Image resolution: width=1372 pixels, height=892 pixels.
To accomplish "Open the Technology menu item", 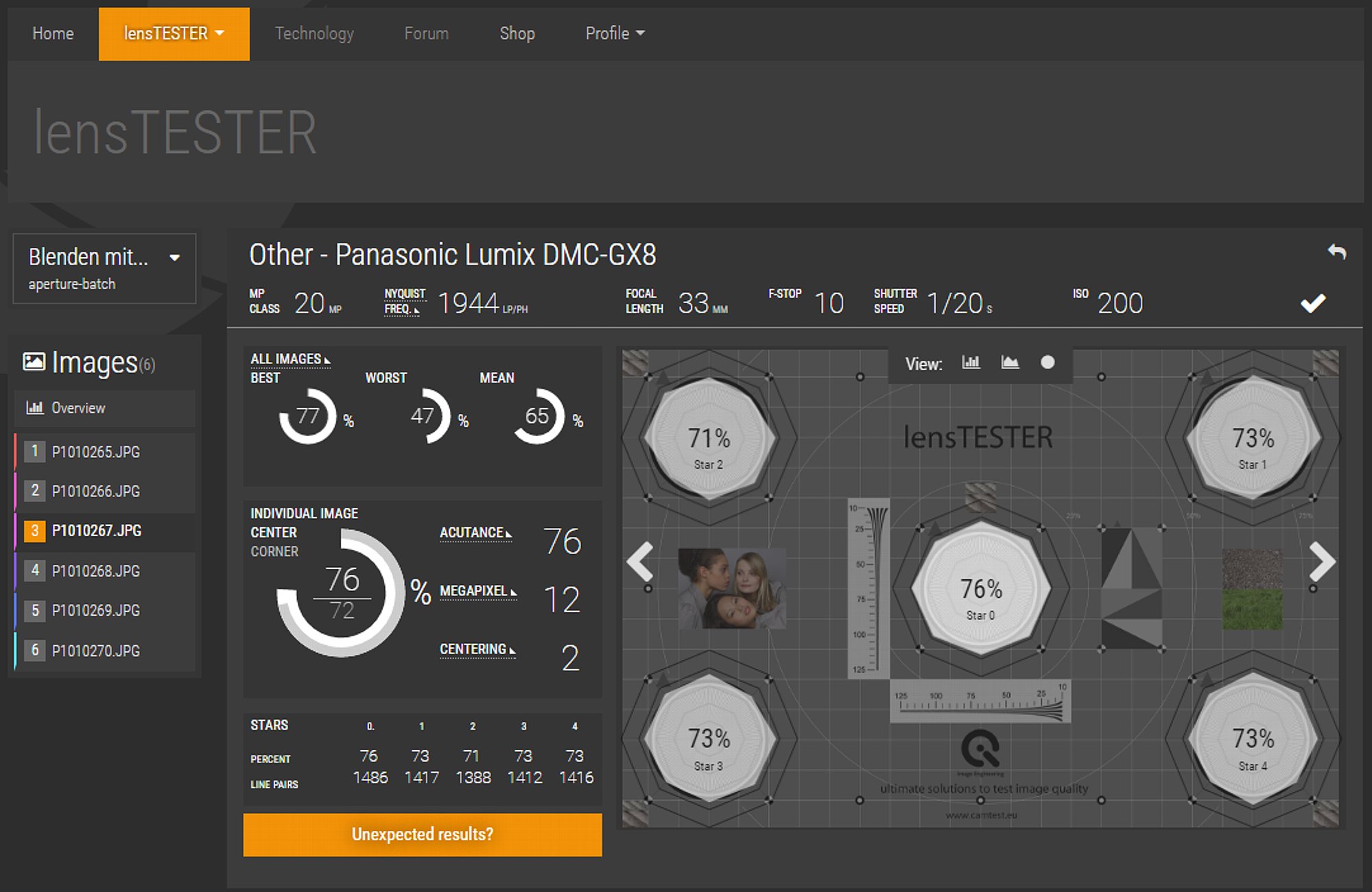I will coord(314,34).
